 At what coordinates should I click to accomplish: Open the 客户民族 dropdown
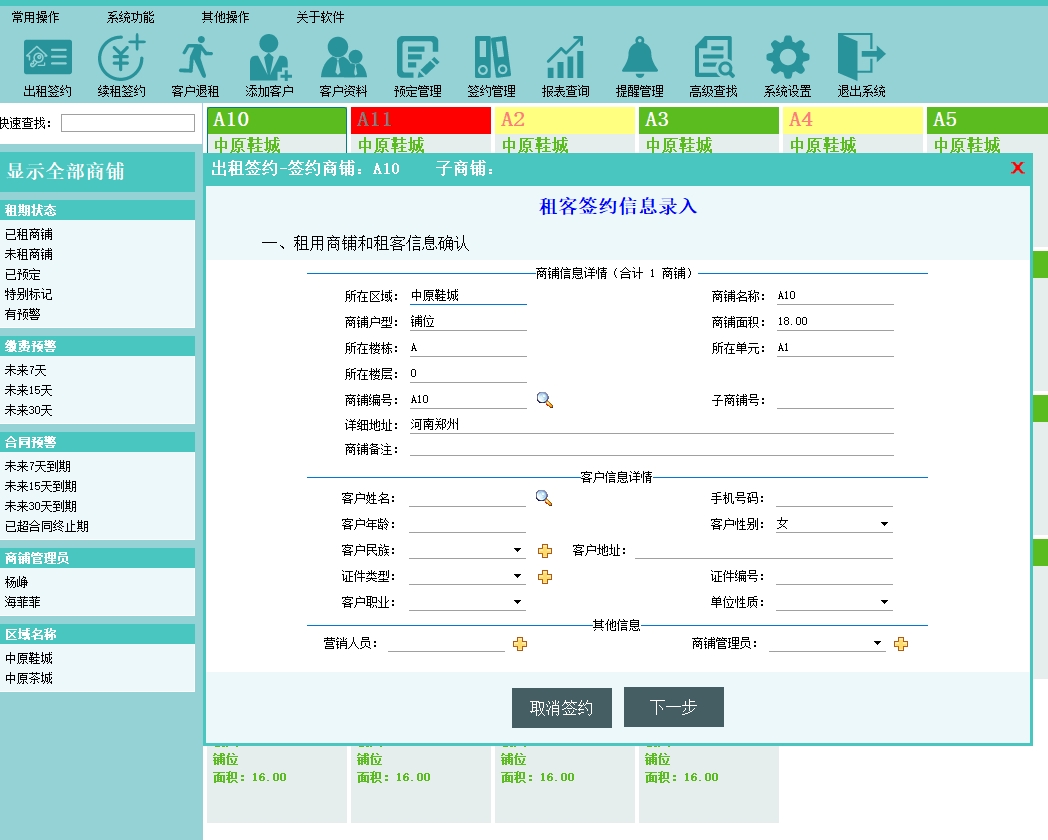pyautogui.click(x=517, y=550)
